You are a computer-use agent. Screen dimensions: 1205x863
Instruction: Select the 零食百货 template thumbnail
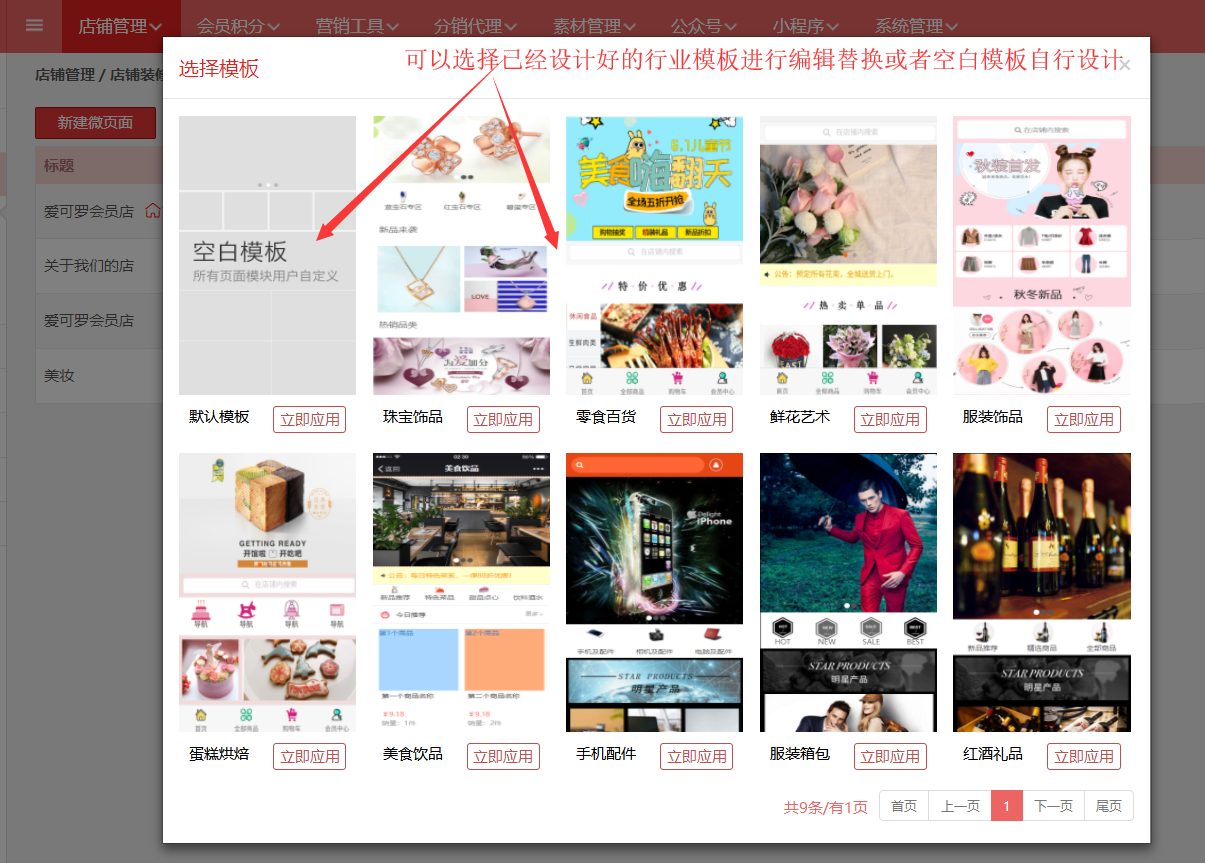654,255
